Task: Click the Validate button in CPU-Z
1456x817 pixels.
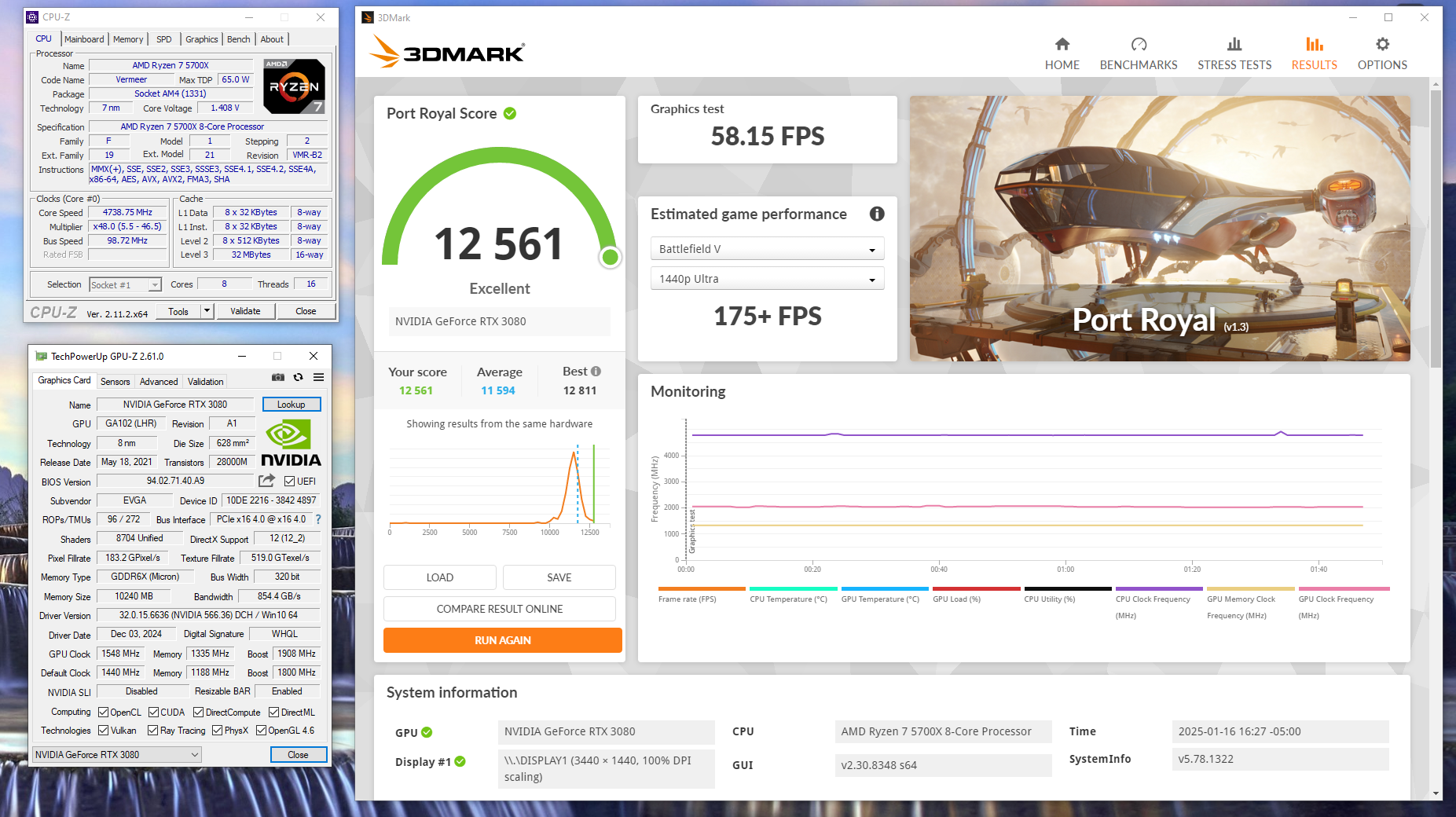Action: pos(245,311)
